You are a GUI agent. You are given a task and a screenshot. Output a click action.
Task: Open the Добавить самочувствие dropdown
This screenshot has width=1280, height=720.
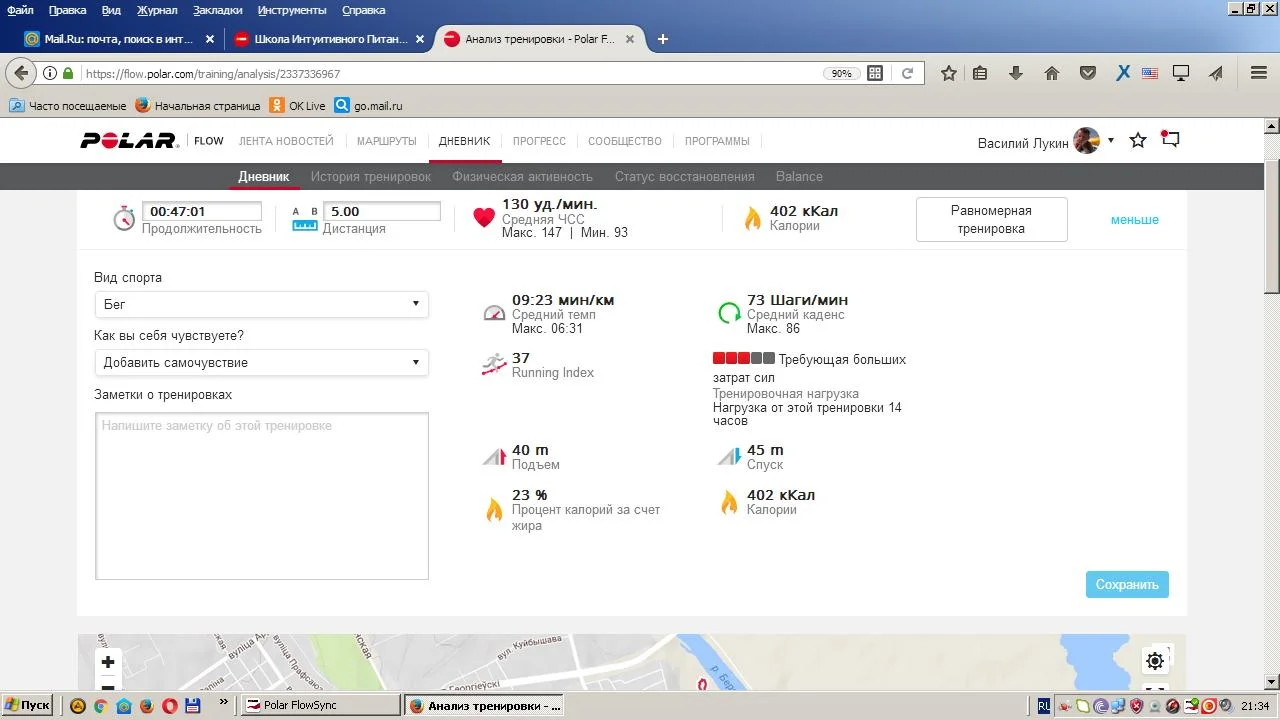pos(261,362)
